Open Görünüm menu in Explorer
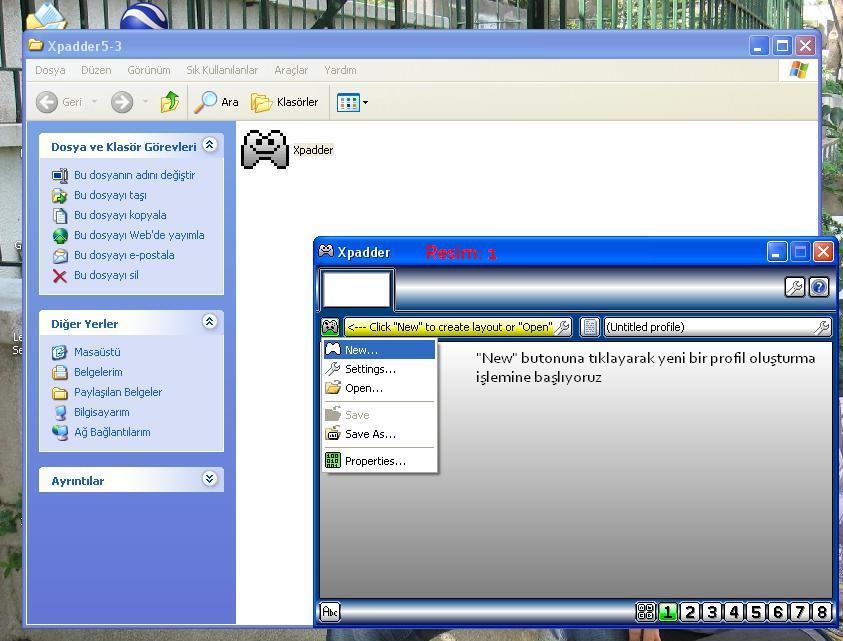 (x=148, y=70)
